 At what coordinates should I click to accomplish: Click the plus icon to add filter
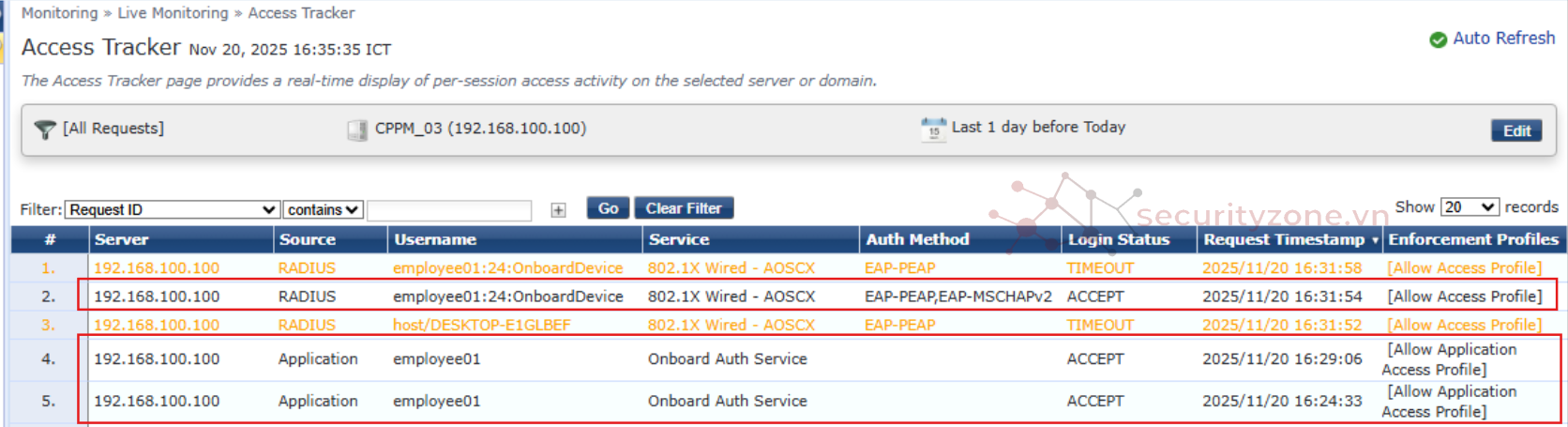[x=558, y=209]
